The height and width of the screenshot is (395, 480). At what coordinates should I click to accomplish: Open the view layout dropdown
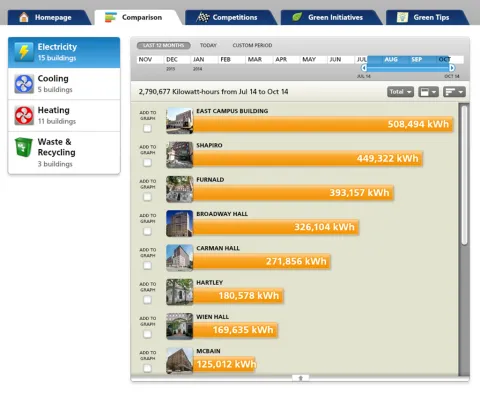click(428, 92)
